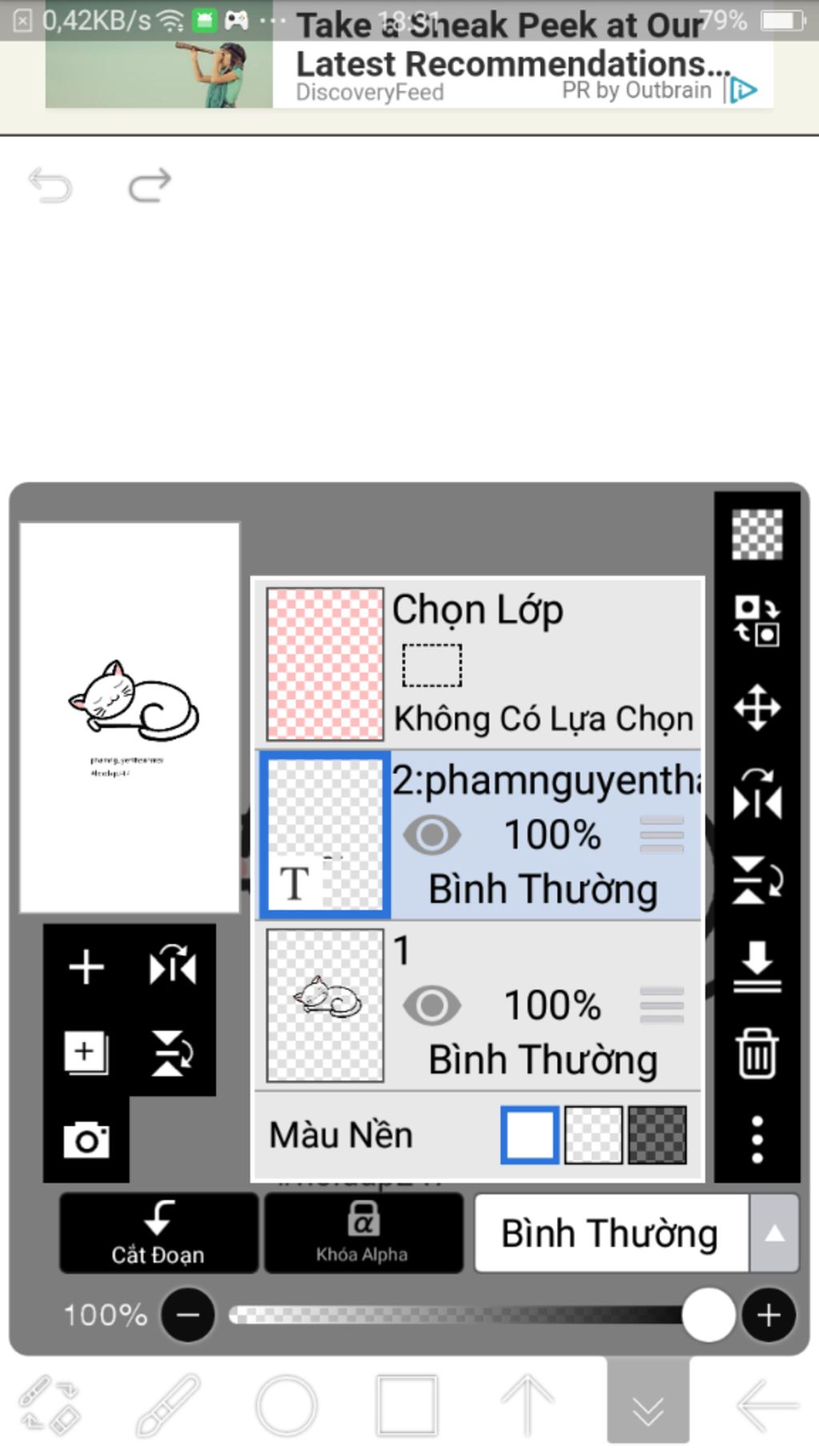Toggle the Khóa Alpha lock

click(363, 1232)
